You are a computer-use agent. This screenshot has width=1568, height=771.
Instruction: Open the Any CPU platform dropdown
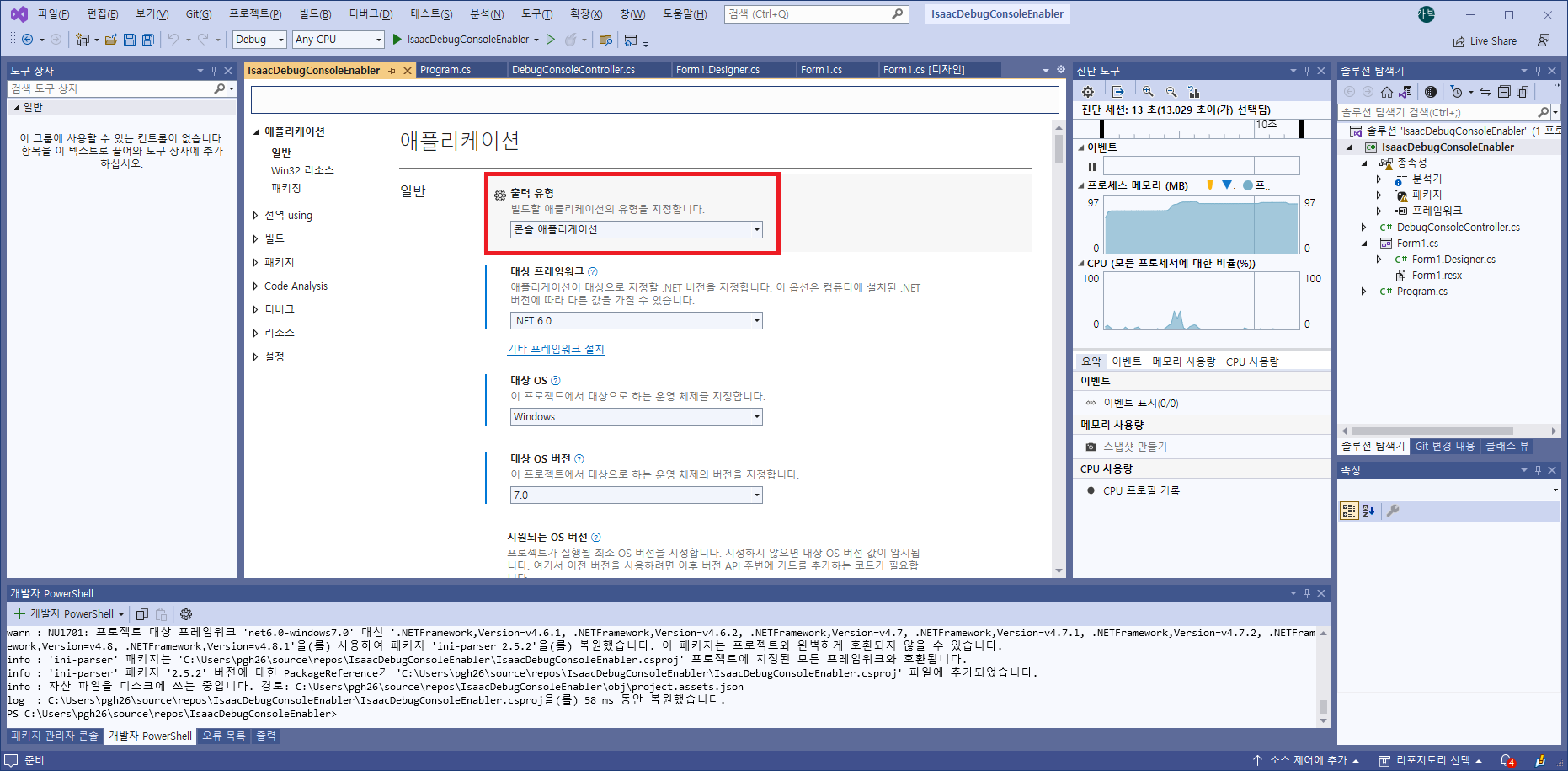[339, 40]
